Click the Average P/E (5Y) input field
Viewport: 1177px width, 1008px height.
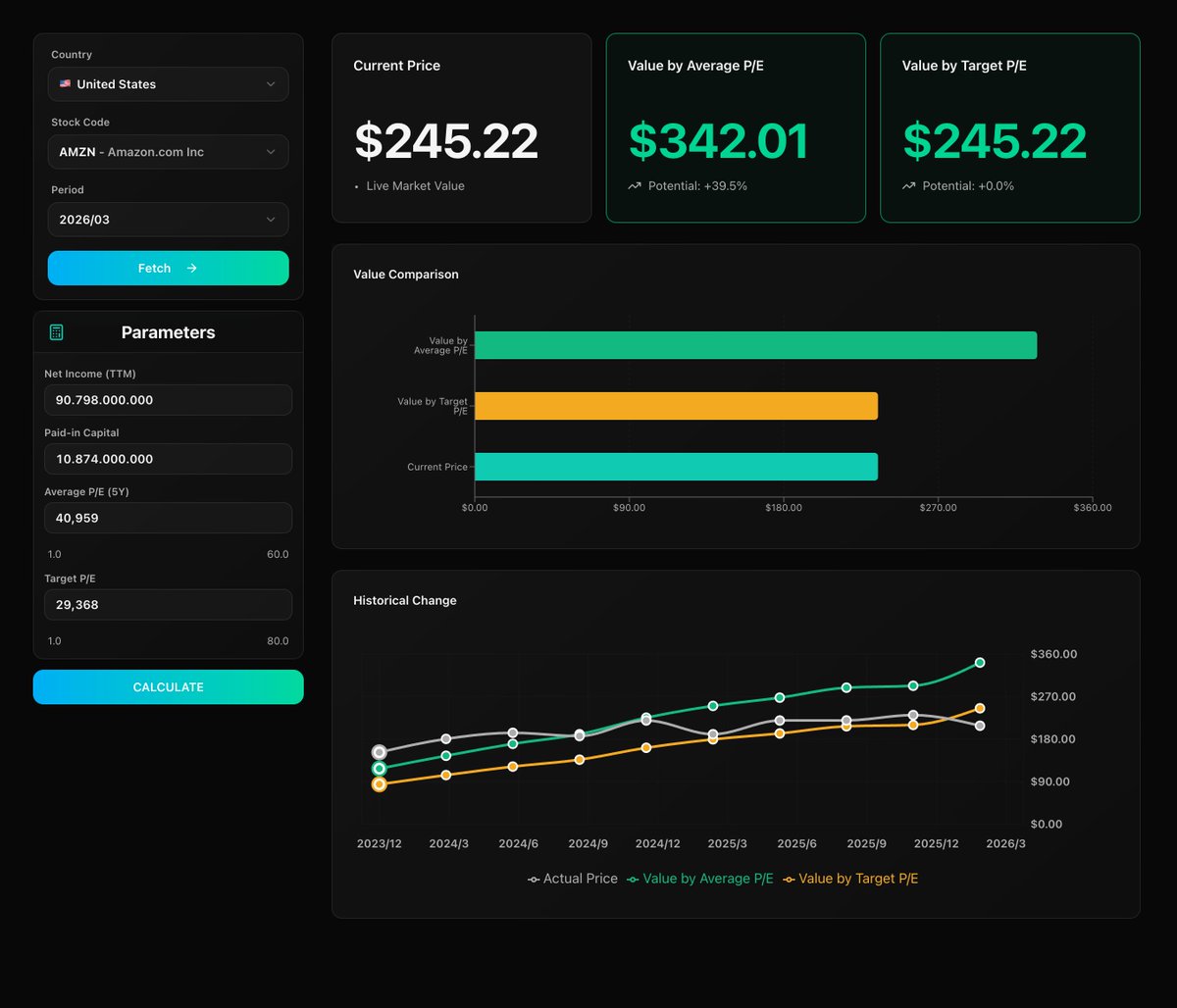(169, 518)
